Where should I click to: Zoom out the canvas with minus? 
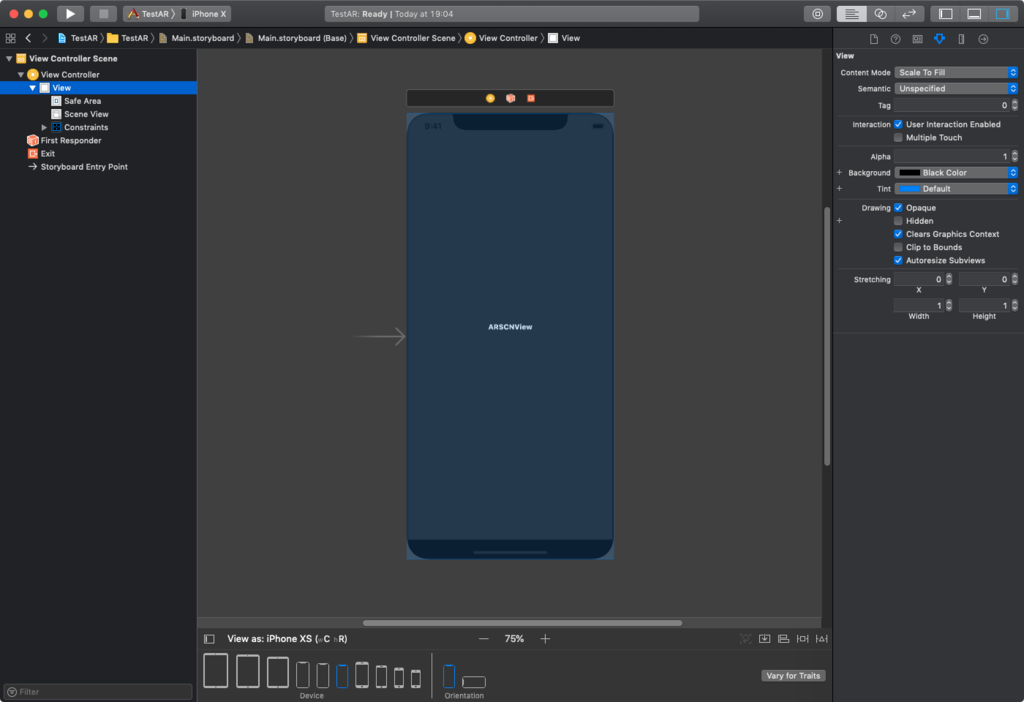(483, 639)
